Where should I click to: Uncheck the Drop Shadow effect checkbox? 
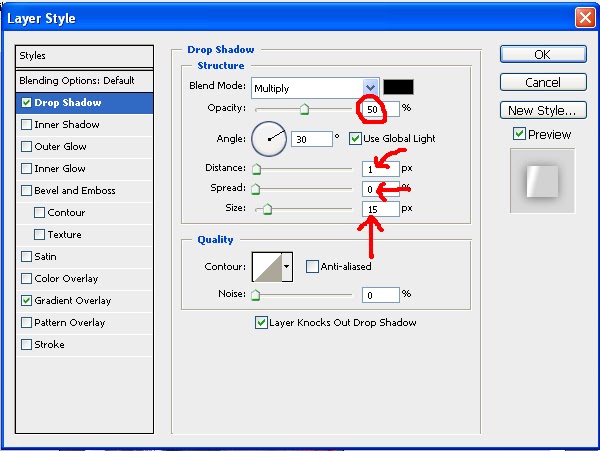pyautogui.click(x=26, y=103)
